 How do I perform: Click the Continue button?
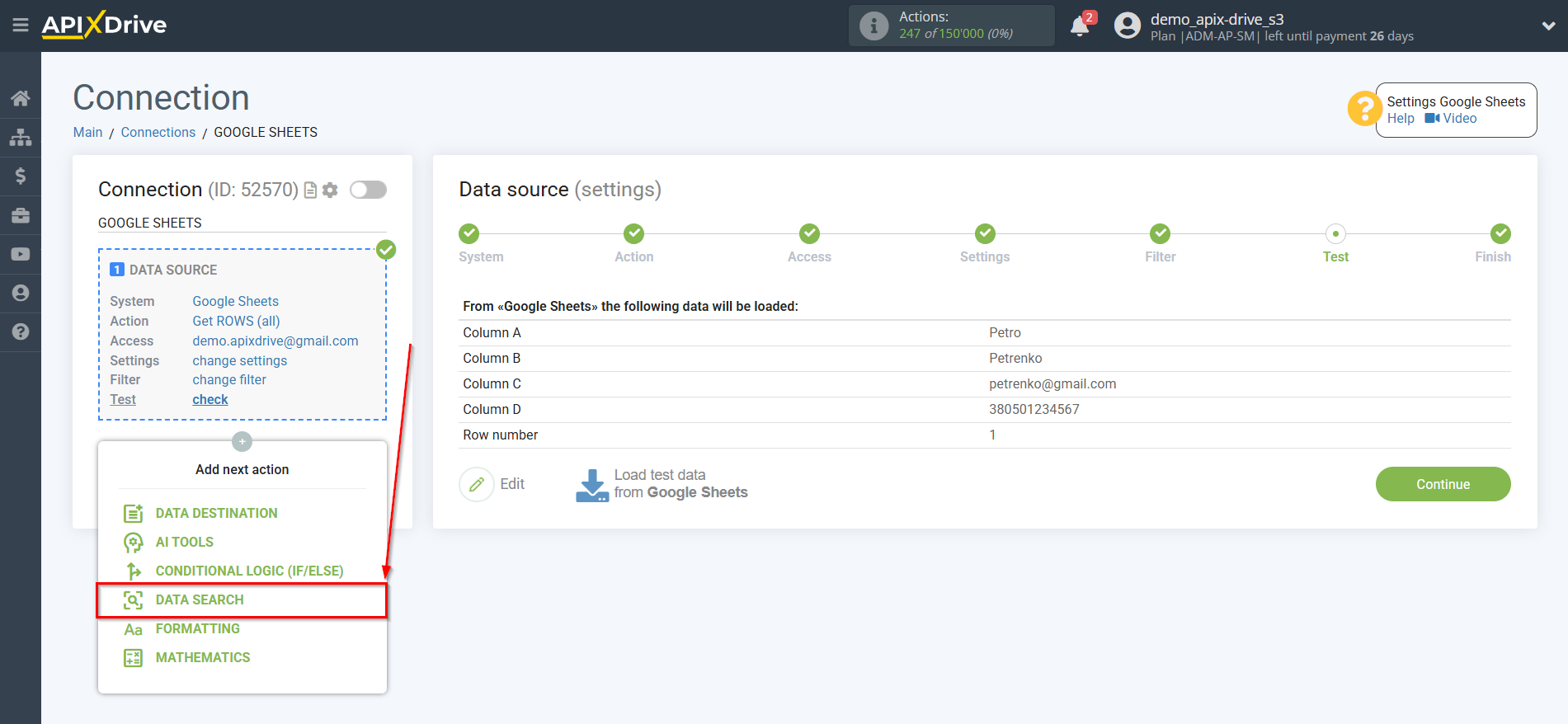[1443, 484]
